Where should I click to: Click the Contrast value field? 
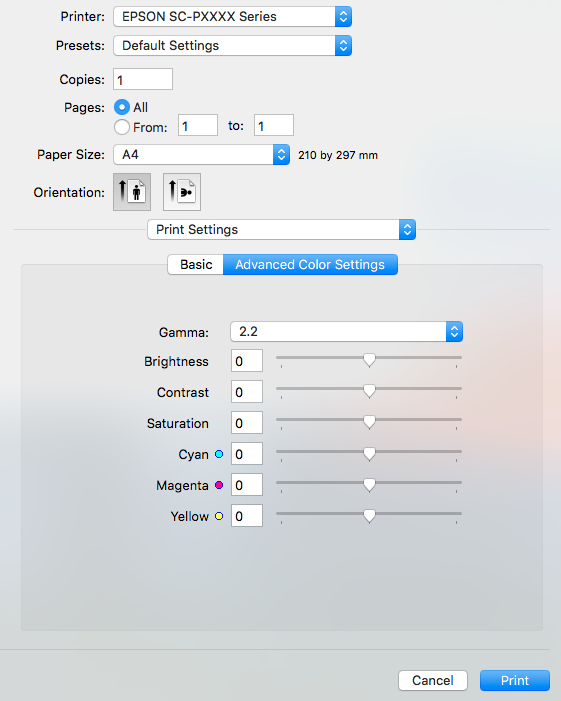click(247, 392)
